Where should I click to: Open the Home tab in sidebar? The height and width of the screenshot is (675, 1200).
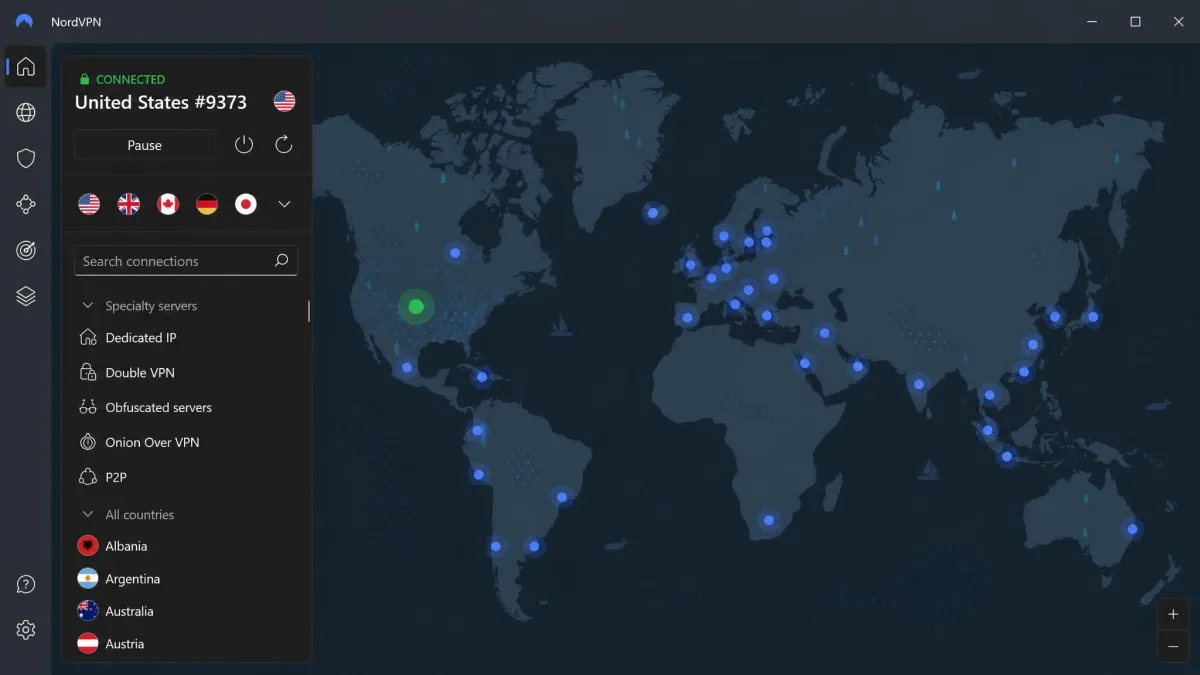coord(26,67)
